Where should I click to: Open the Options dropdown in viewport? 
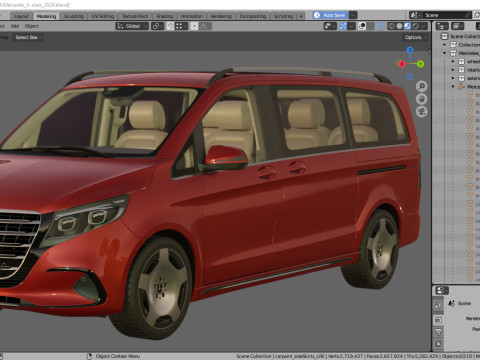pos(415,37)
